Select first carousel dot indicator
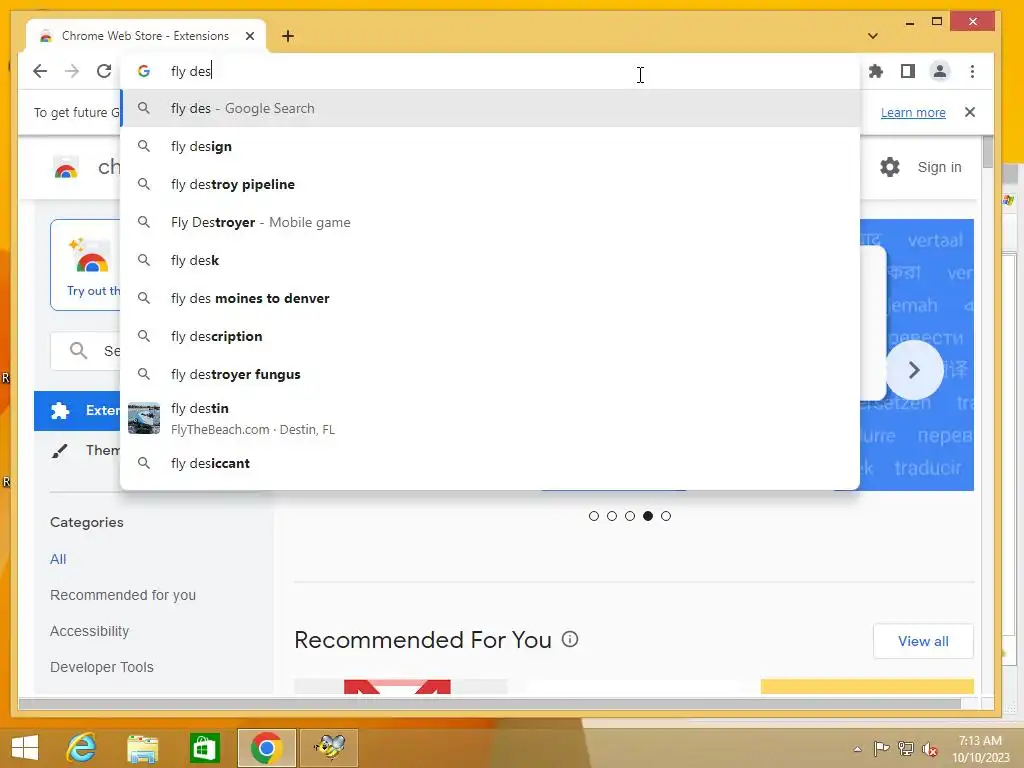Image resolution: width=1024 pixels, height=768 pixels. [x=594, y=516]
